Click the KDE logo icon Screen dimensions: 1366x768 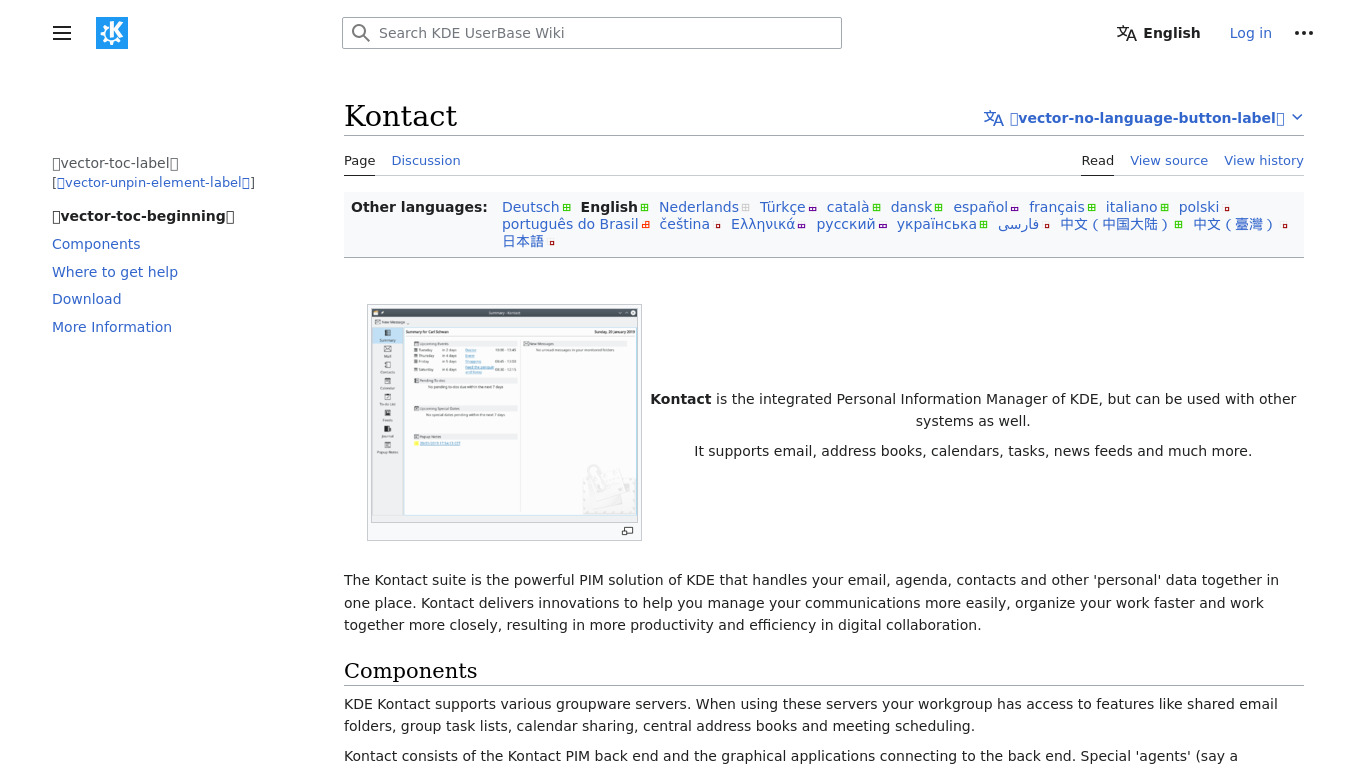tap(112, 33)
